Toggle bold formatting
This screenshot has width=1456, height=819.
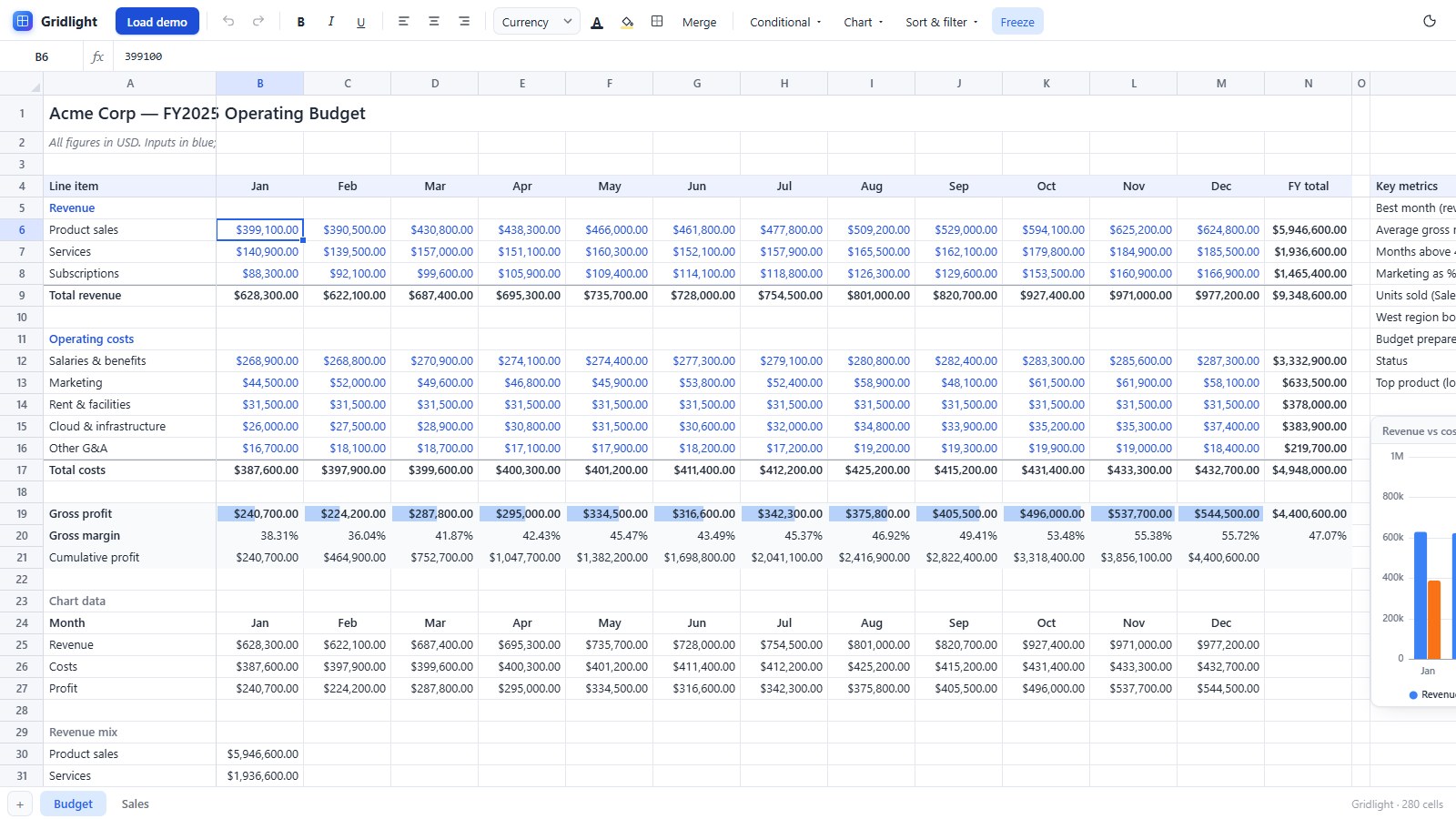point(301,21)
